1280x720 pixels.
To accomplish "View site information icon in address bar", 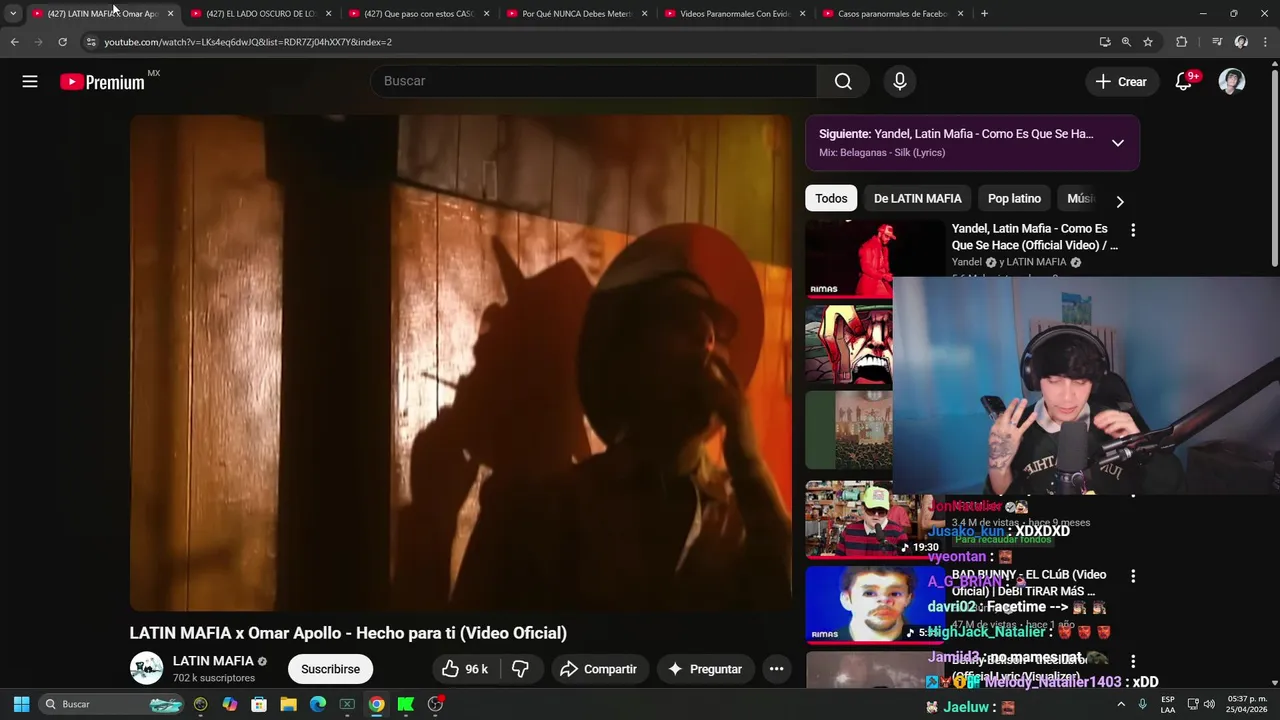I will coord(91,42).
